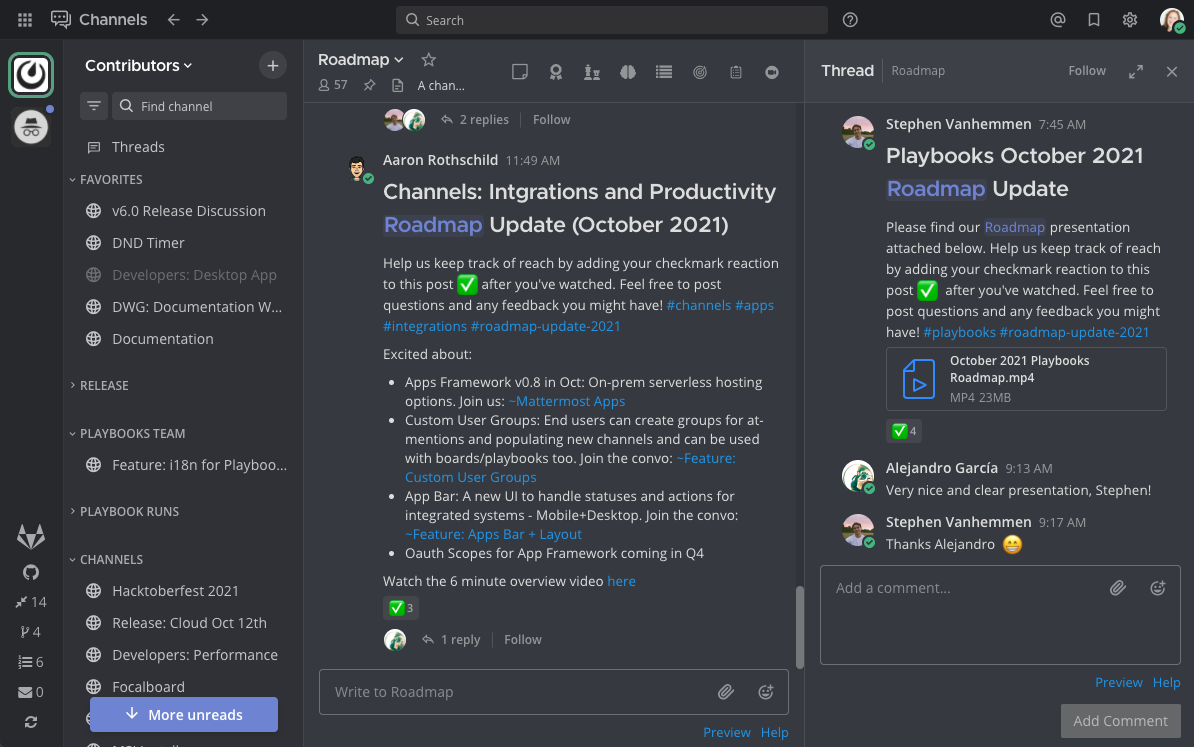The image size is (1194, 747).
Task: Click the help question mark icon
Action: point(850,19)
